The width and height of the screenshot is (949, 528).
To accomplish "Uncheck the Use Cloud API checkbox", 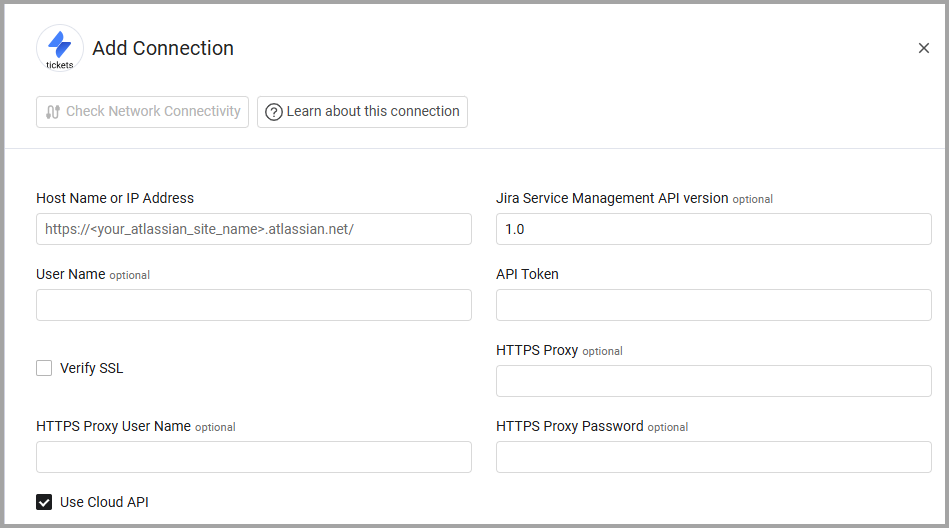I will pos(44,502).
